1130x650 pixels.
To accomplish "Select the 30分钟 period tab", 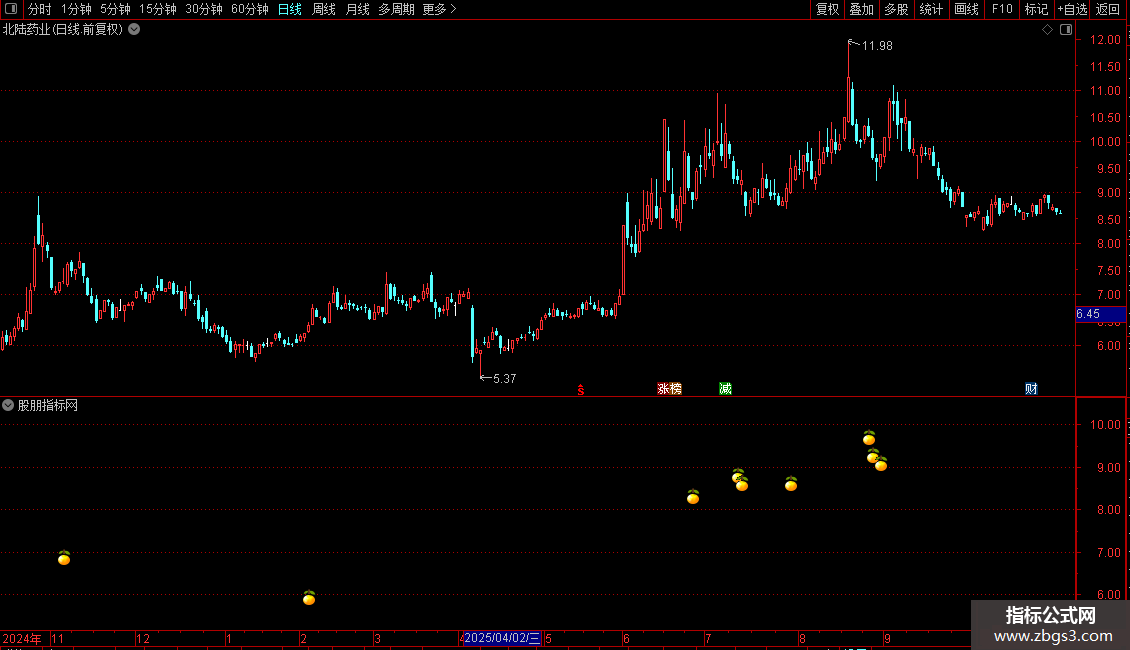I will pos(204,9).
